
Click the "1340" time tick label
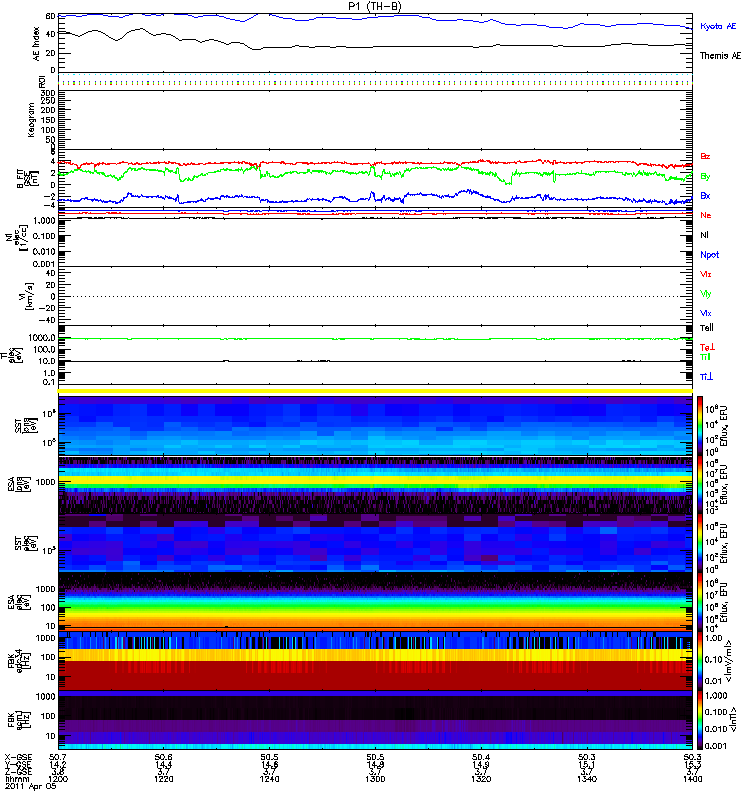(x=587, y=779)
